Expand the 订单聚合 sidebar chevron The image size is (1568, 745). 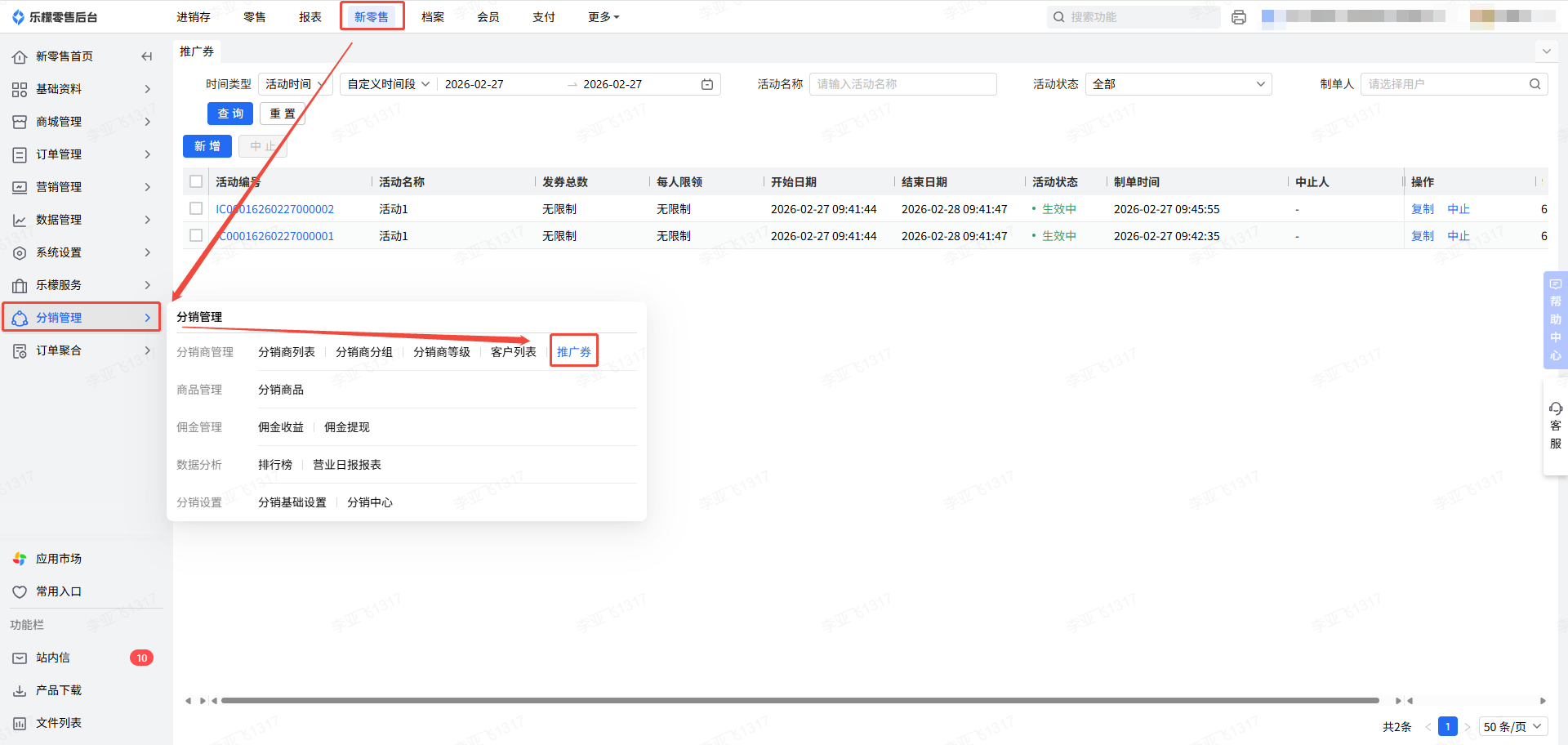click(x=147, y=350)
